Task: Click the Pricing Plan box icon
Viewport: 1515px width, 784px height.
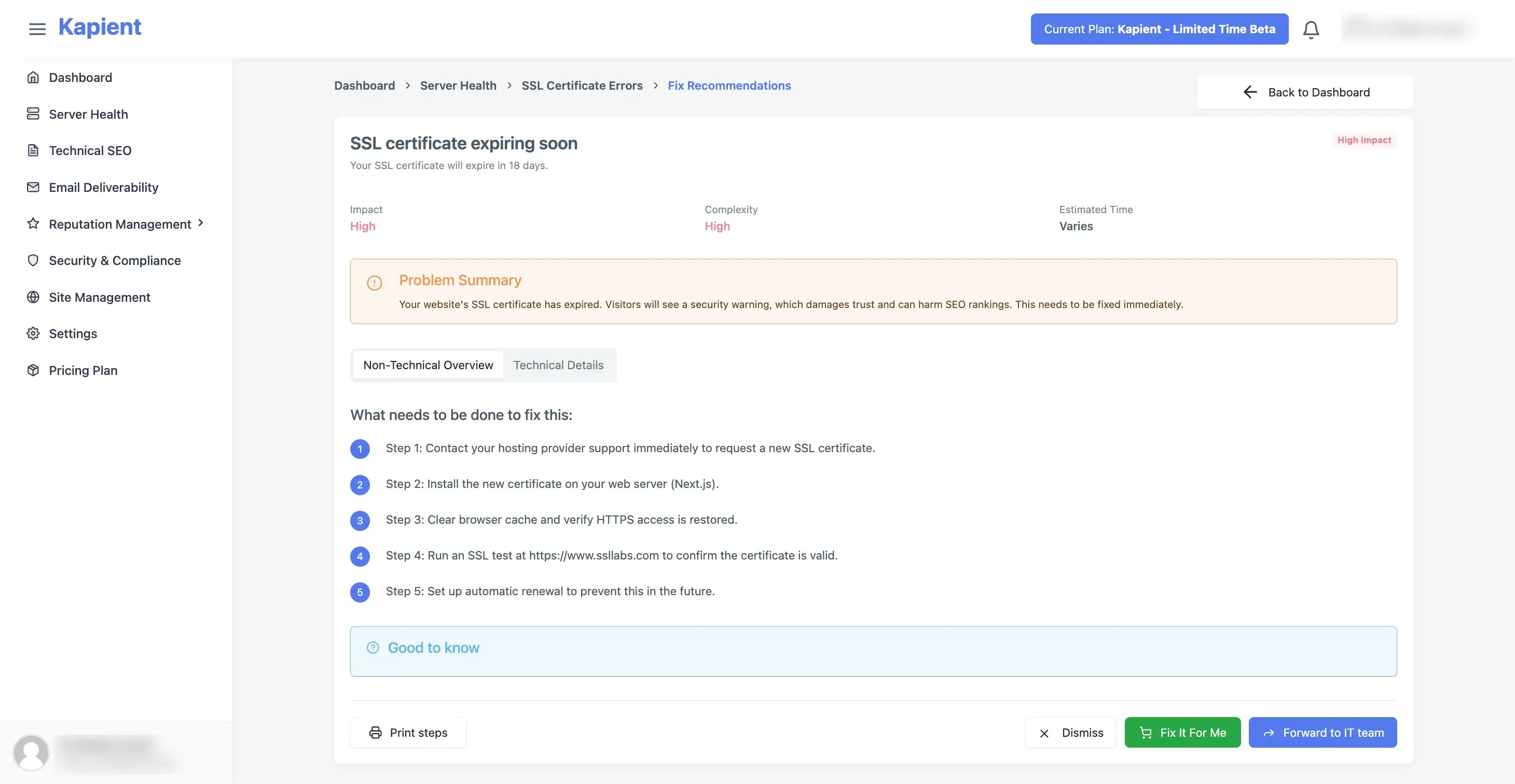Action: pos(33,370)
